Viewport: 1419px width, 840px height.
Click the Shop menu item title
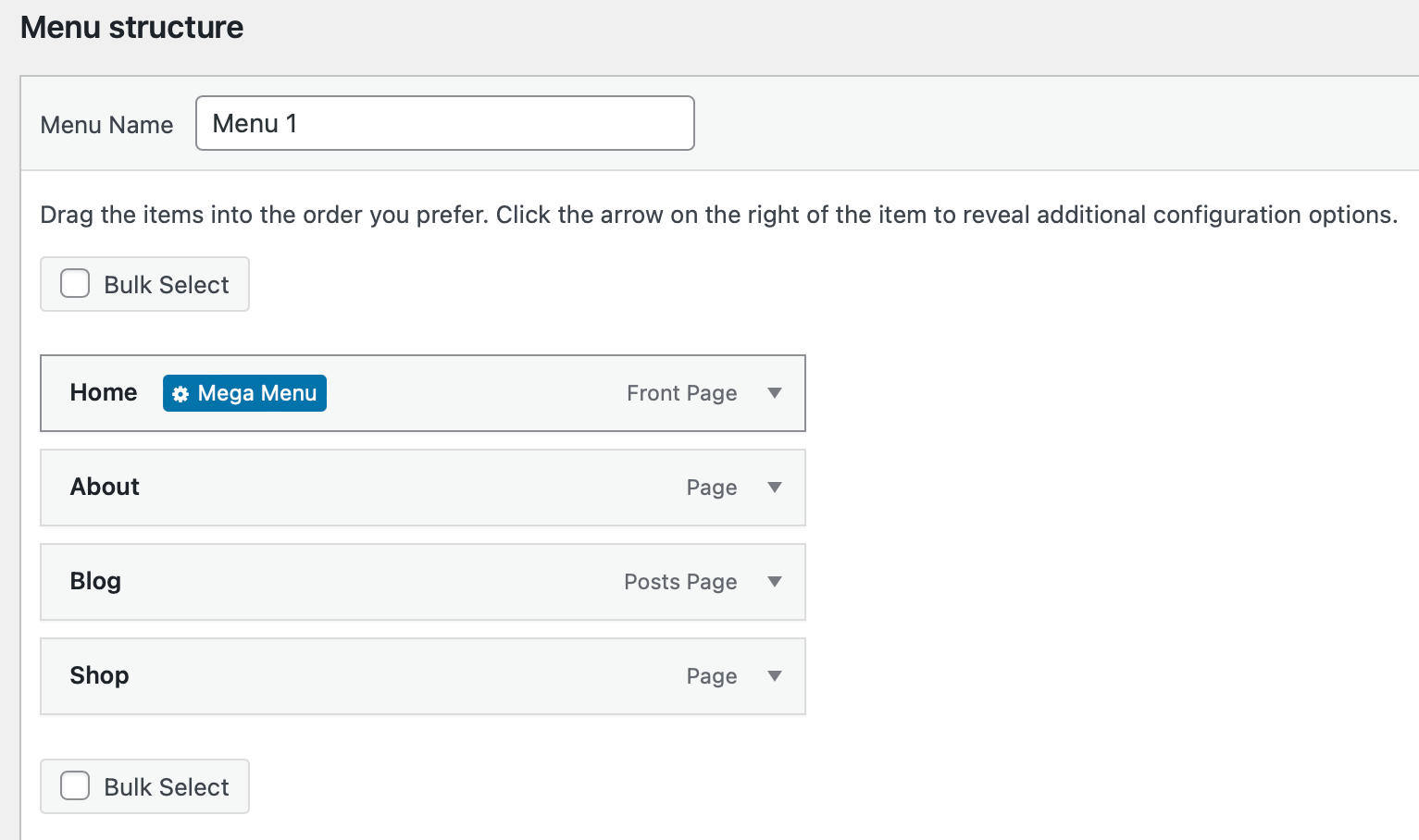99,675
